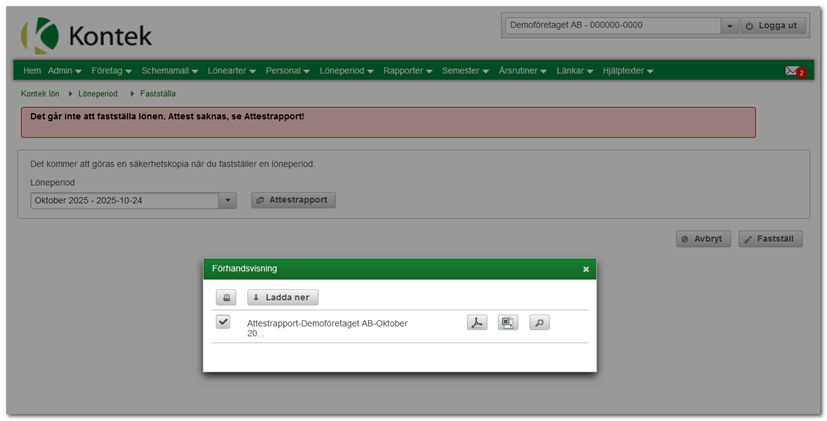Go to Hem in navigation bar
The image size is (827, 421).
(32, 71)
